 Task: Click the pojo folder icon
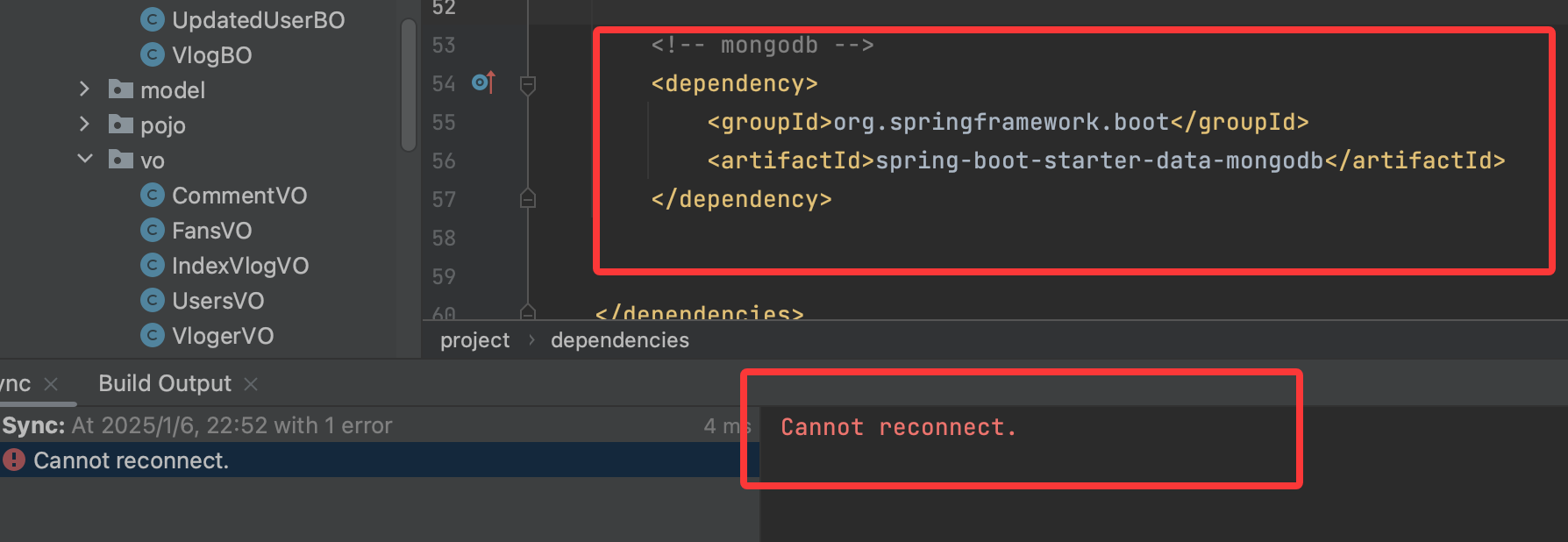120,125
